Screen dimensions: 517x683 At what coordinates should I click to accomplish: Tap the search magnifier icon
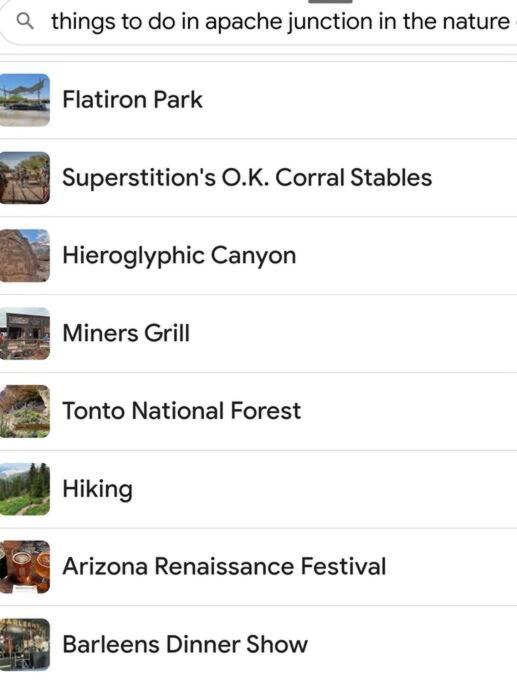pos(25,21)
